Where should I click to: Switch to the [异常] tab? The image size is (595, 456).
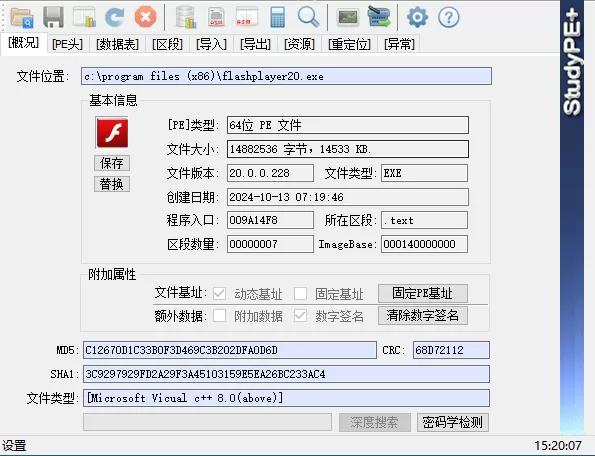click(399, 44)
